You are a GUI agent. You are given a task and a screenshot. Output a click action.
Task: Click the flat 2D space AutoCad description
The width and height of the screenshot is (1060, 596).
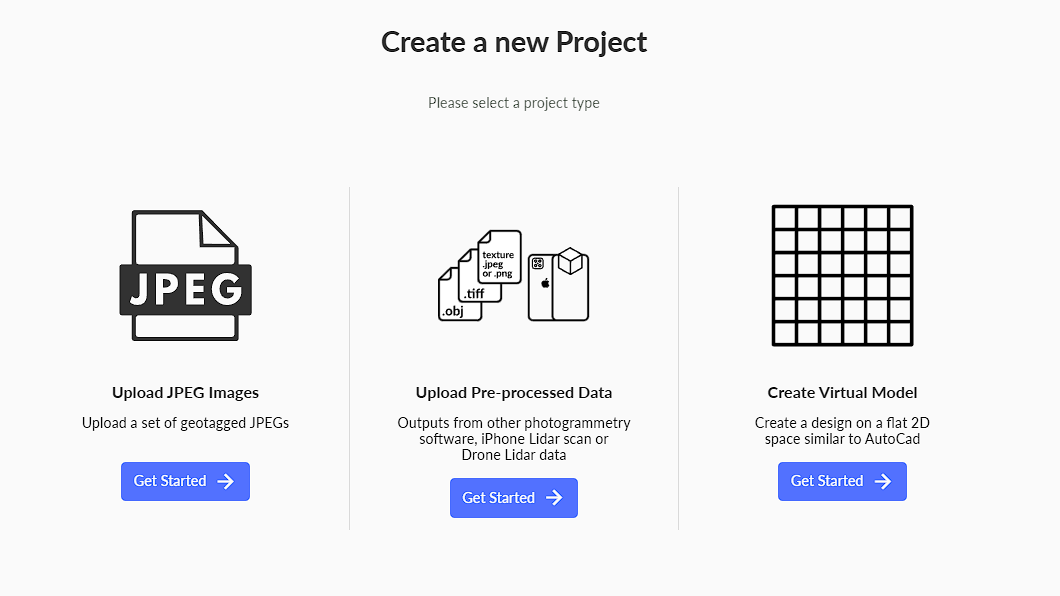click(842, 431)
